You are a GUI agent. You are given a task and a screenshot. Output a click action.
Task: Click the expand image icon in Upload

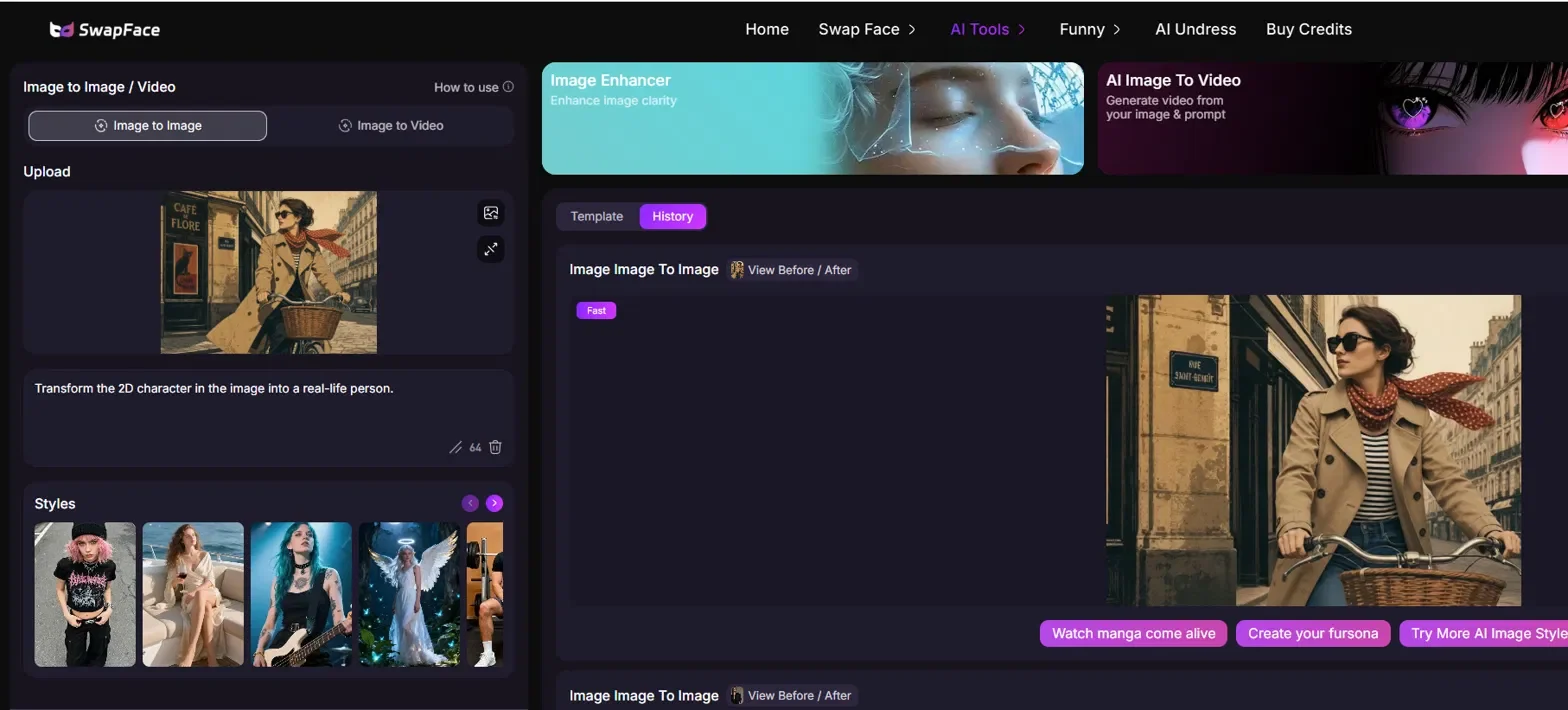(490, 249)
